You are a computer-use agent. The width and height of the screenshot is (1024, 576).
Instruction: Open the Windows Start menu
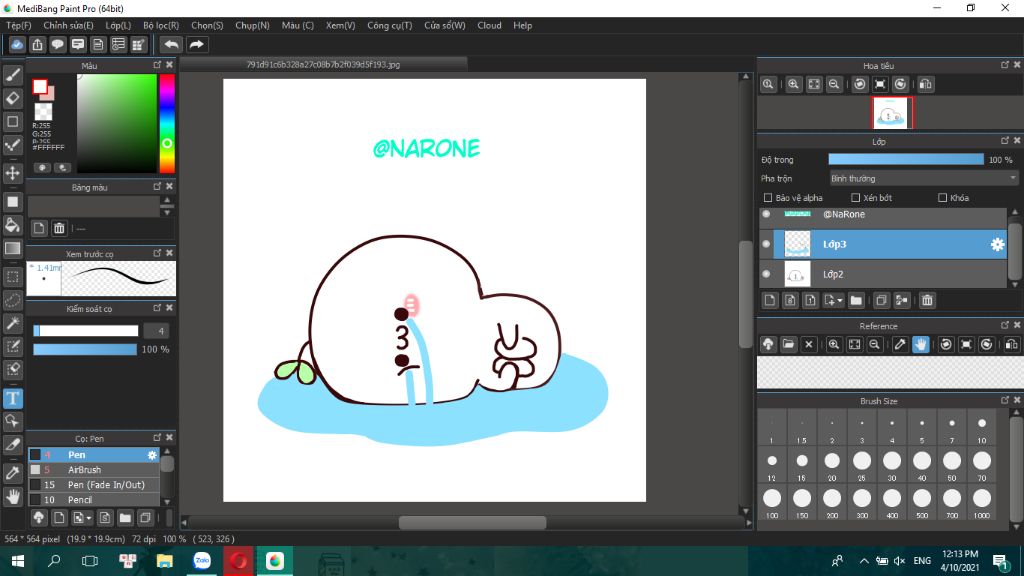pos(18,561)
